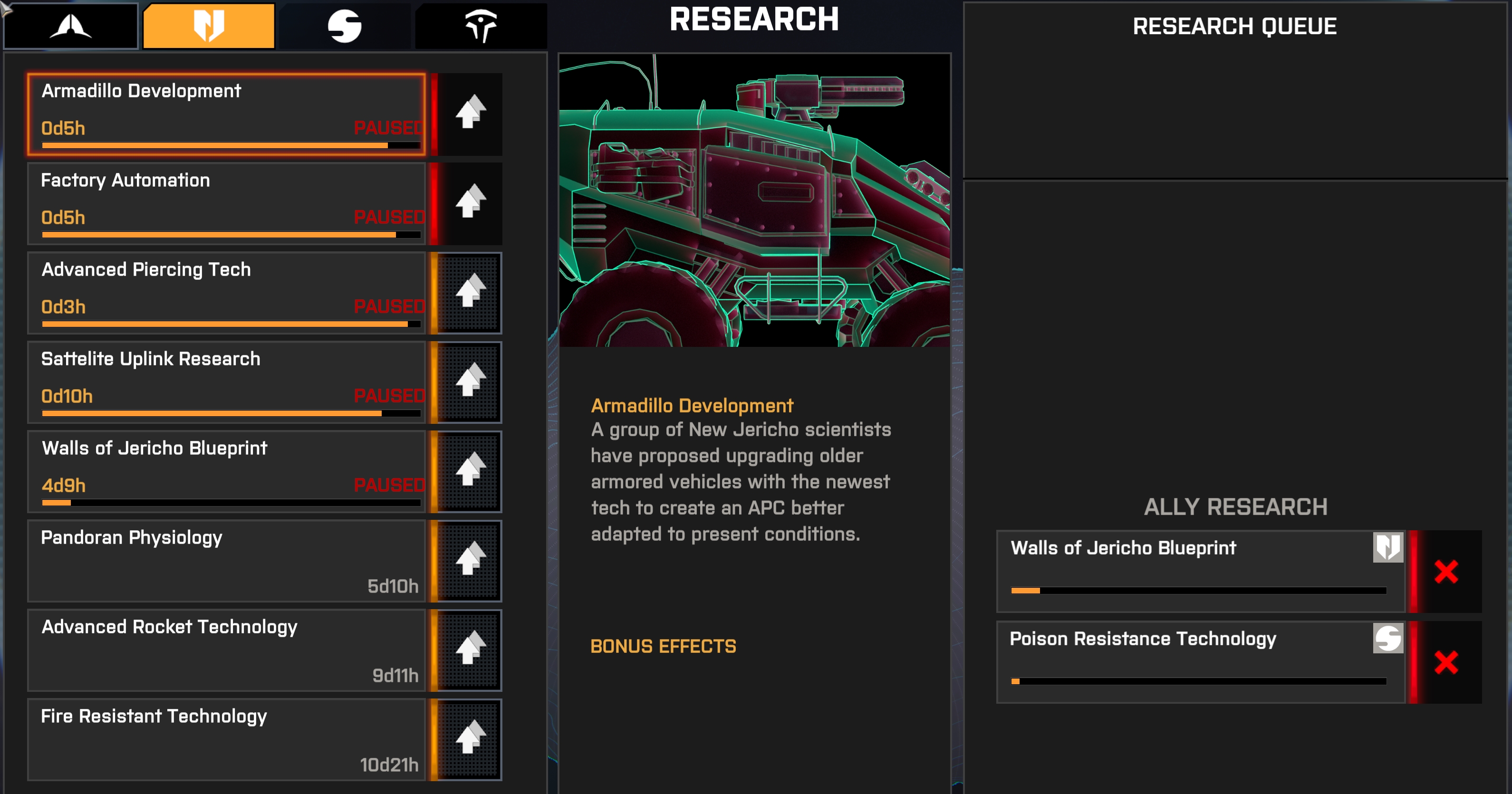Select the Pandoran Physiology research entry

pos(227,560)
